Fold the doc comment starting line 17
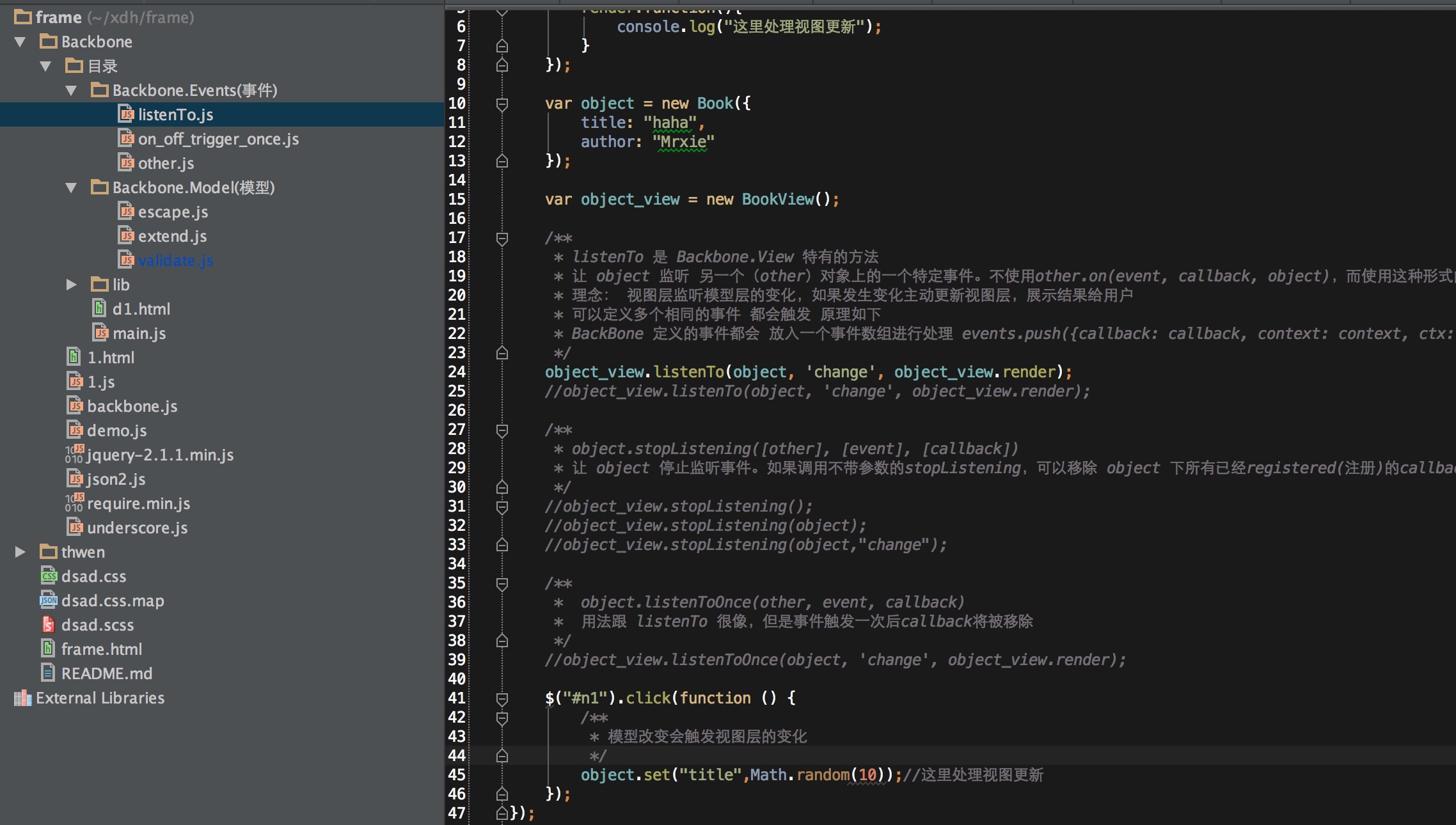Screen dimensions: 1456x825 pyautogui.click(x=502, y=238)
